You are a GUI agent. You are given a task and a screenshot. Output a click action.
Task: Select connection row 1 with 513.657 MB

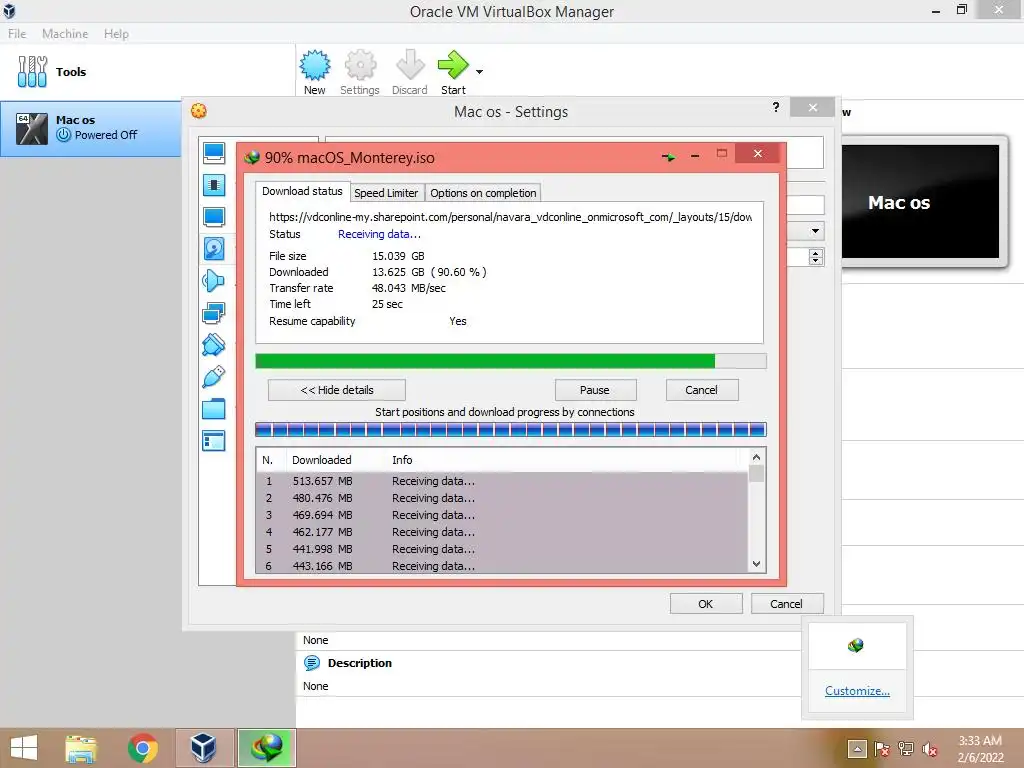click(503, 481)
